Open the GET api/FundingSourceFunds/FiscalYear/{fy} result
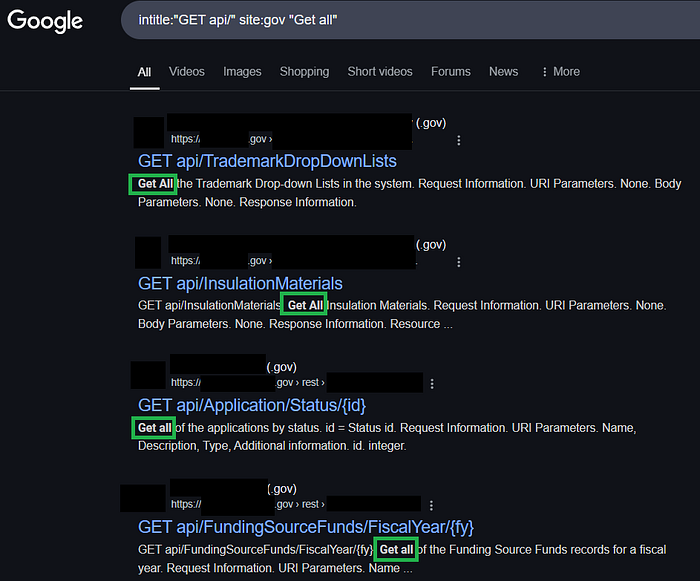The image size is (700, 581). pos(306,527)
